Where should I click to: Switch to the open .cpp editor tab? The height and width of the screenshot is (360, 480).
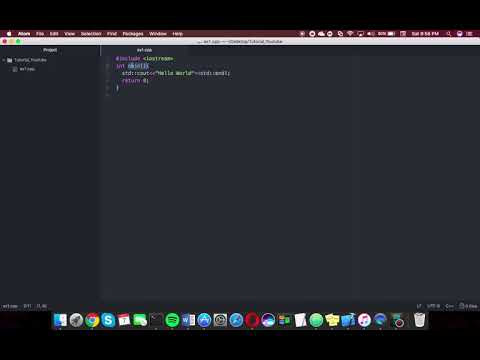coord(144,50)
